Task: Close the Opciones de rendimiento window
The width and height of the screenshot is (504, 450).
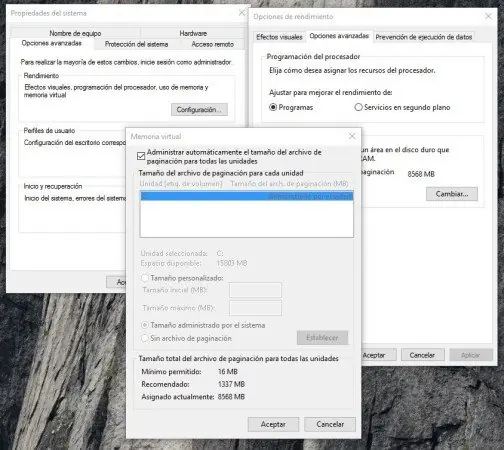Action: 488,16
